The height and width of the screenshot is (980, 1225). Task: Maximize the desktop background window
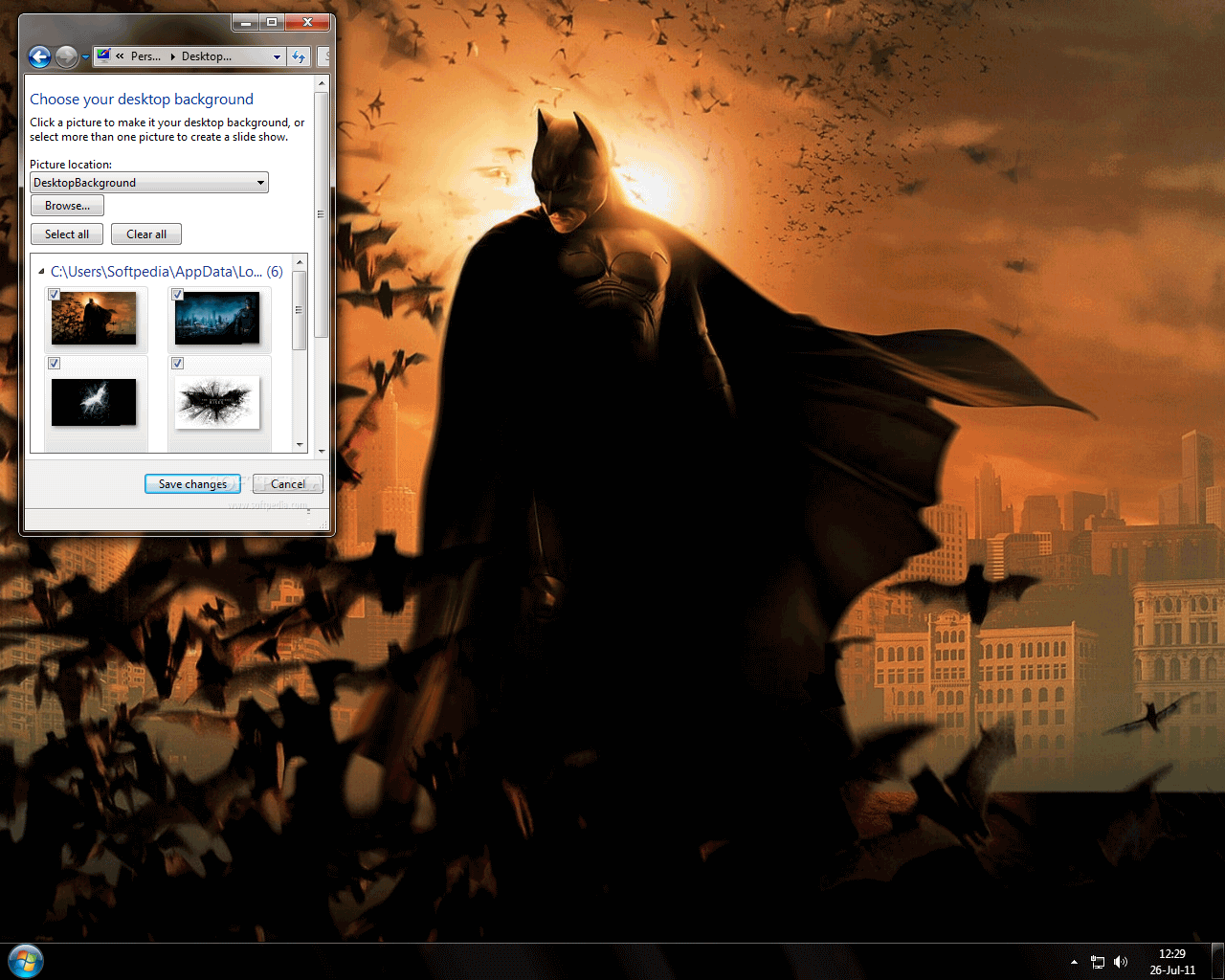[x=272, y=22]
